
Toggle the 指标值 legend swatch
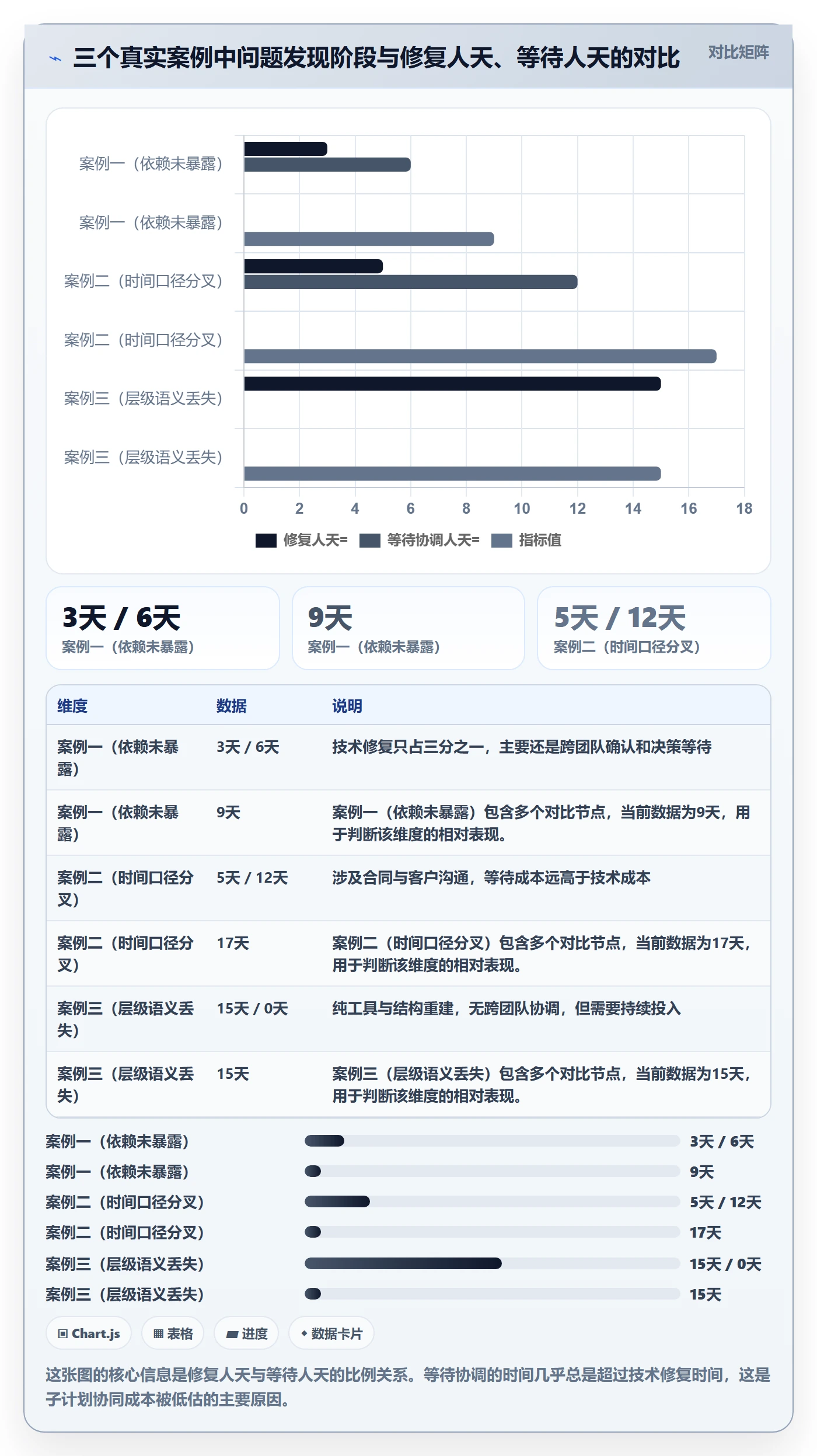[x=502, y=541]
